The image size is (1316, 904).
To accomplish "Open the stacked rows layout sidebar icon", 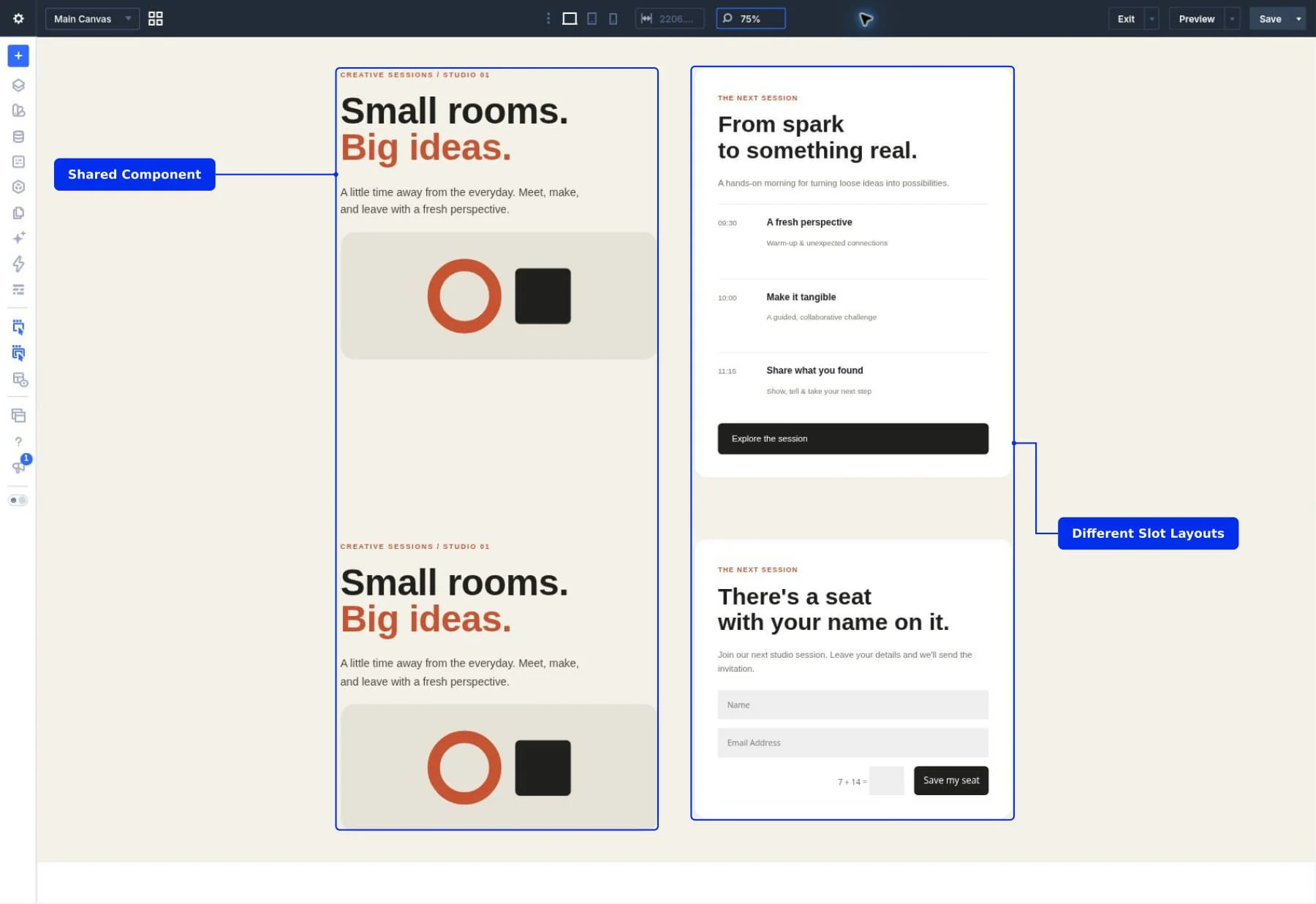I will click(x=18, y=290).
